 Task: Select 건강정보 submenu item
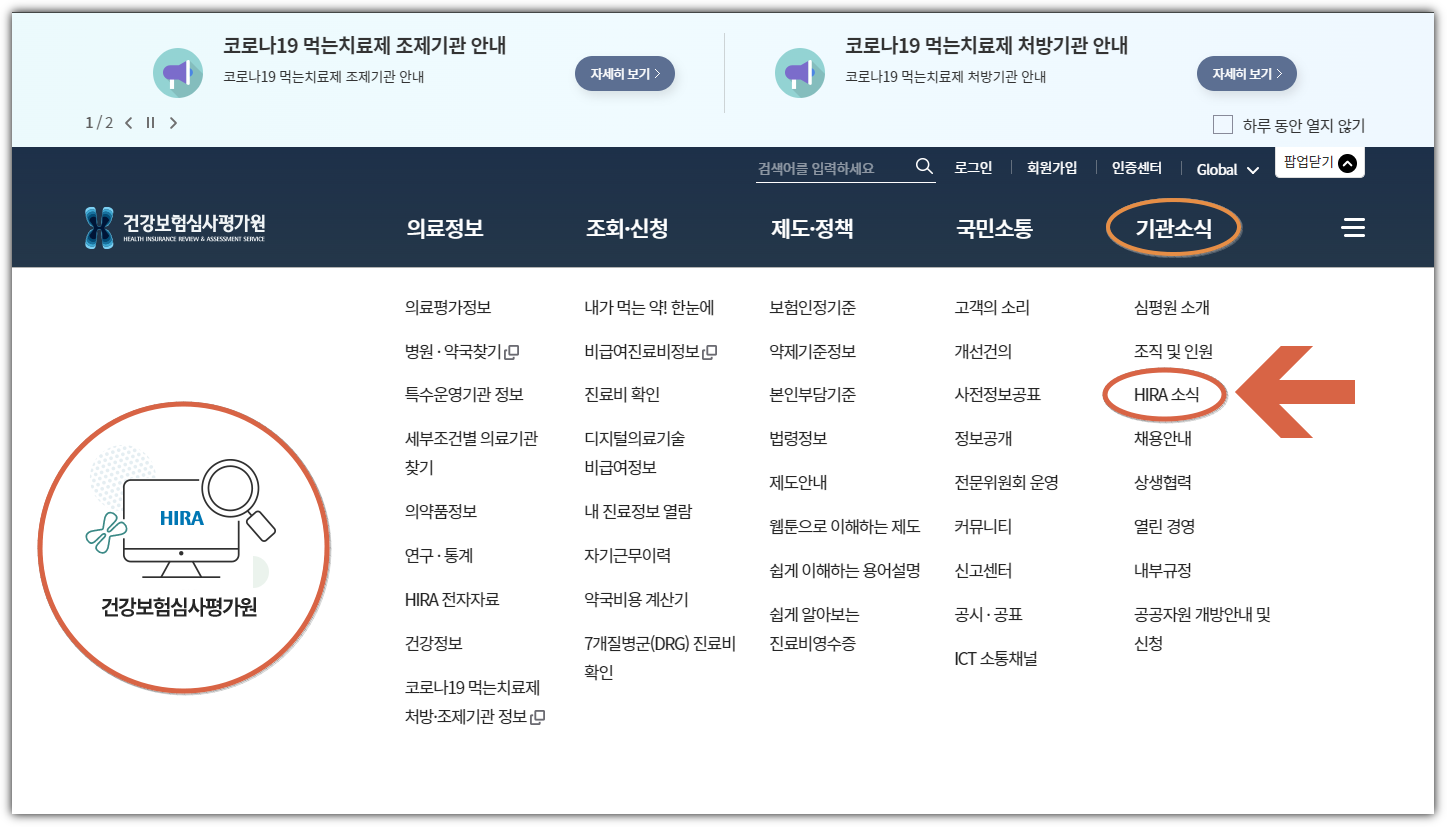point(434,644)
